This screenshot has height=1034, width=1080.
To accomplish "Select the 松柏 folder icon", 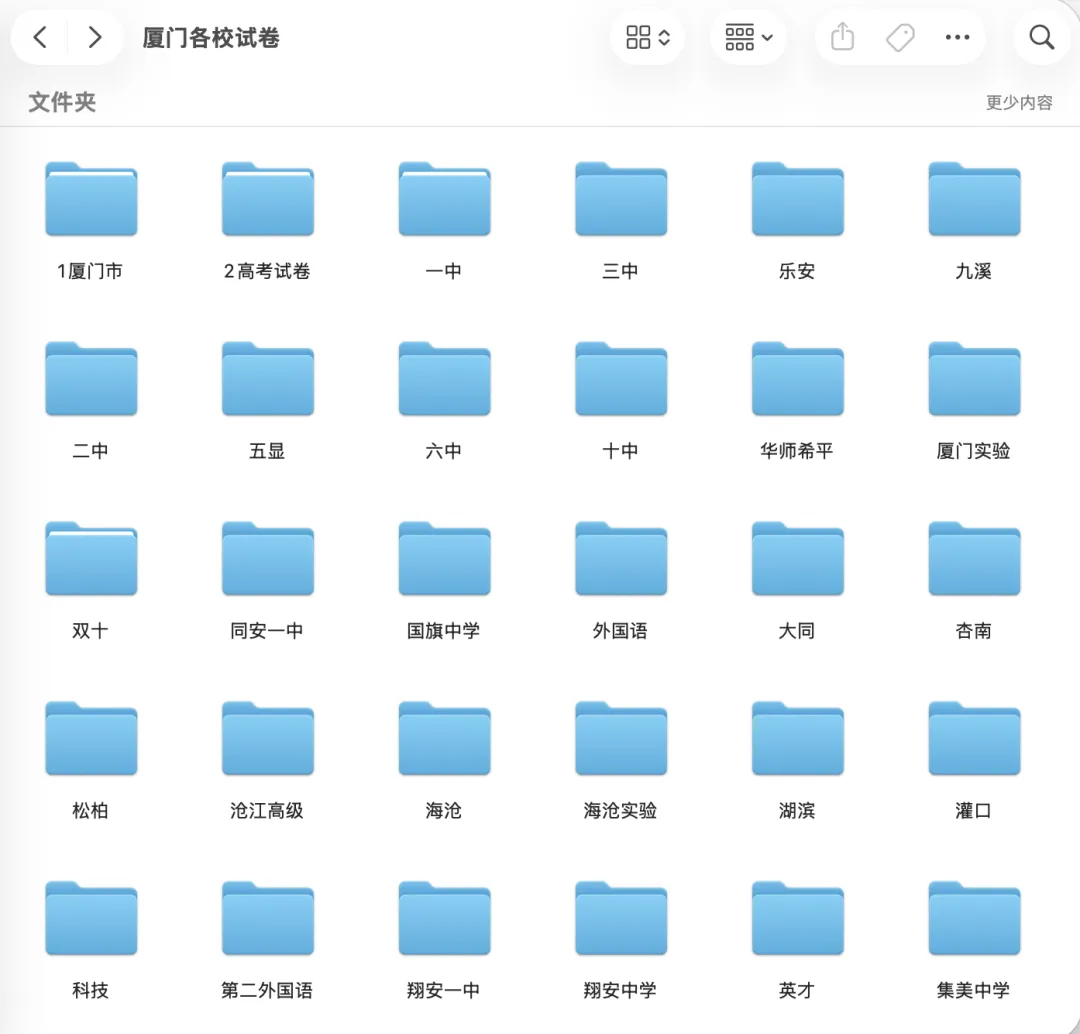I will (92, 738).
